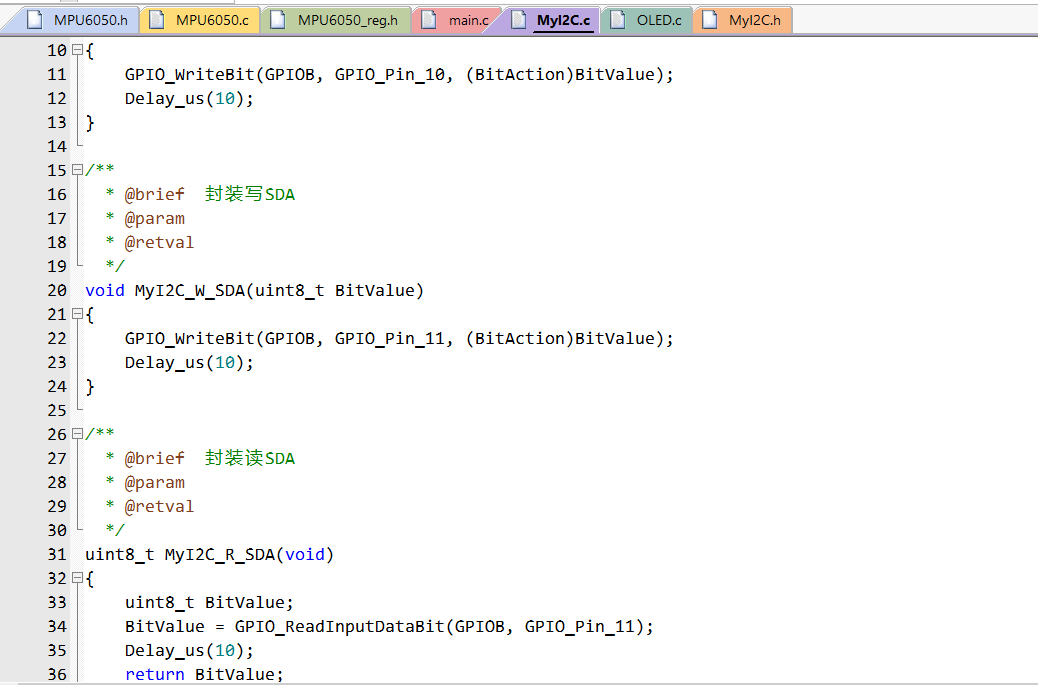This screenshot has width=1038, height=685.
Task: Click the file icon on the main.c tab
Action: (x=429, y=20)
